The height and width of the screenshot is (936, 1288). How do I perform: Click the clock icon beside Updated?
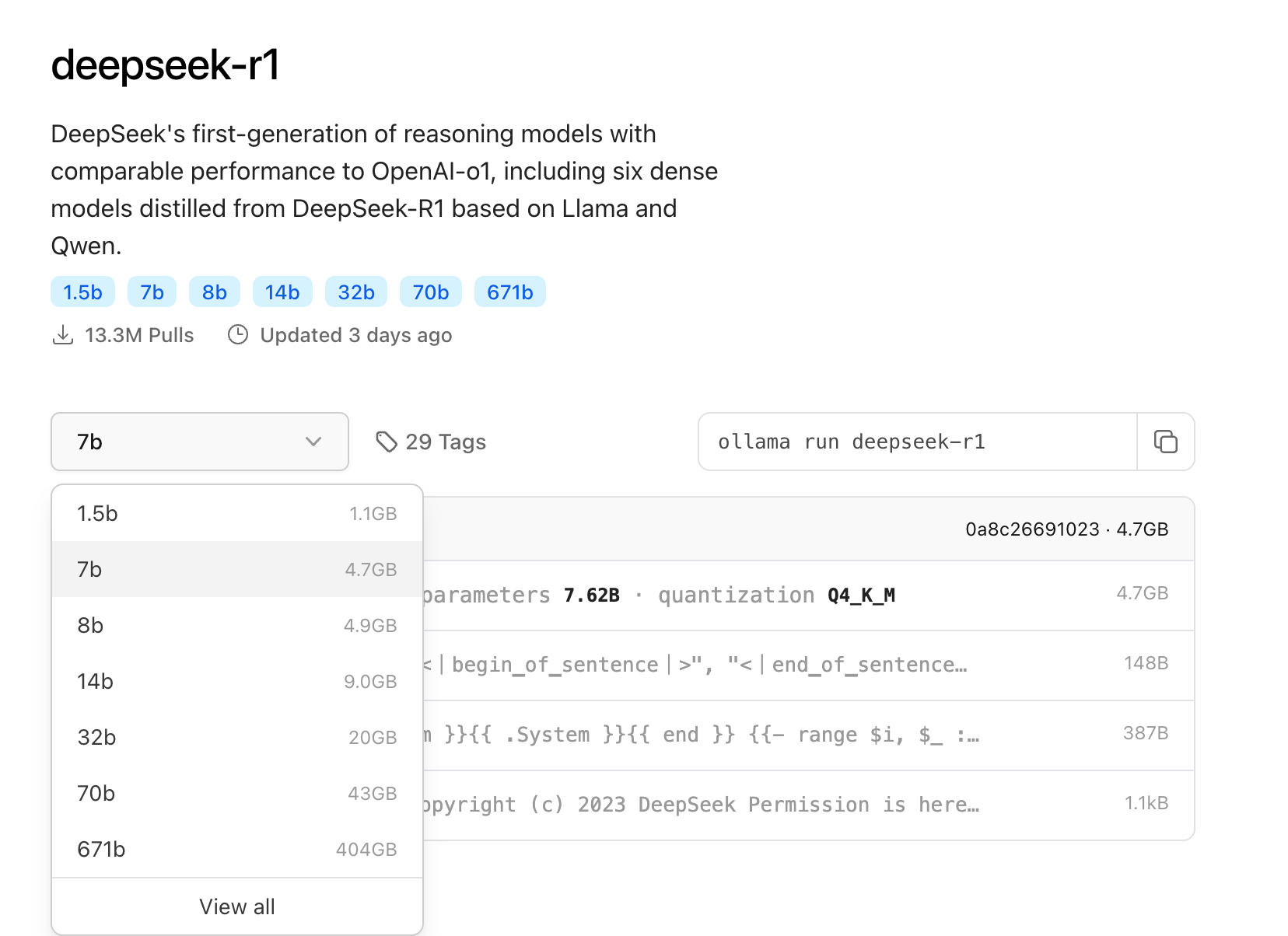click(x=238, y=335)
